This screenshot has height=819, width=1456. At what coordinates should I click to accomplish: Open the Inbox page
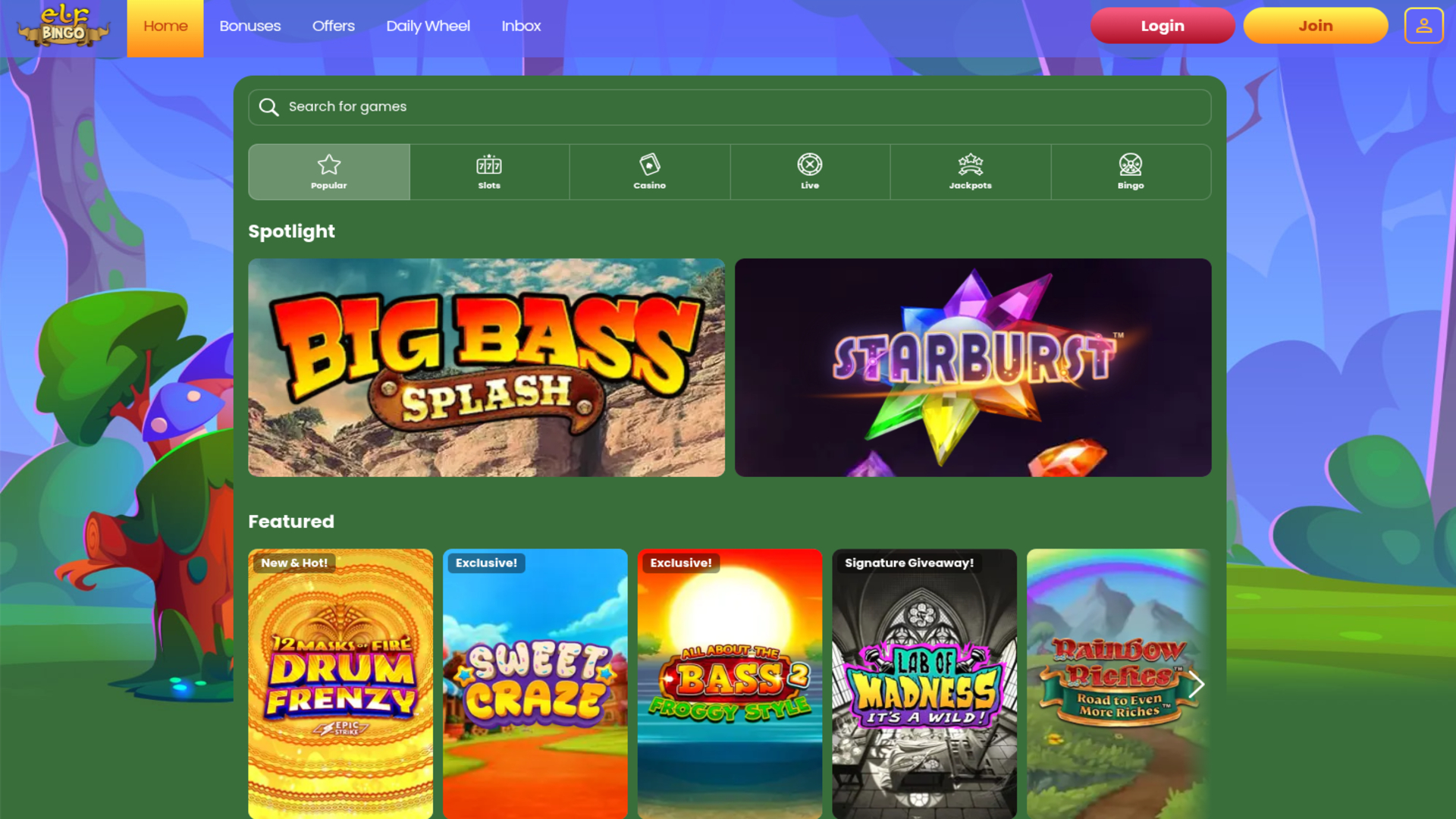click(521, 25)
